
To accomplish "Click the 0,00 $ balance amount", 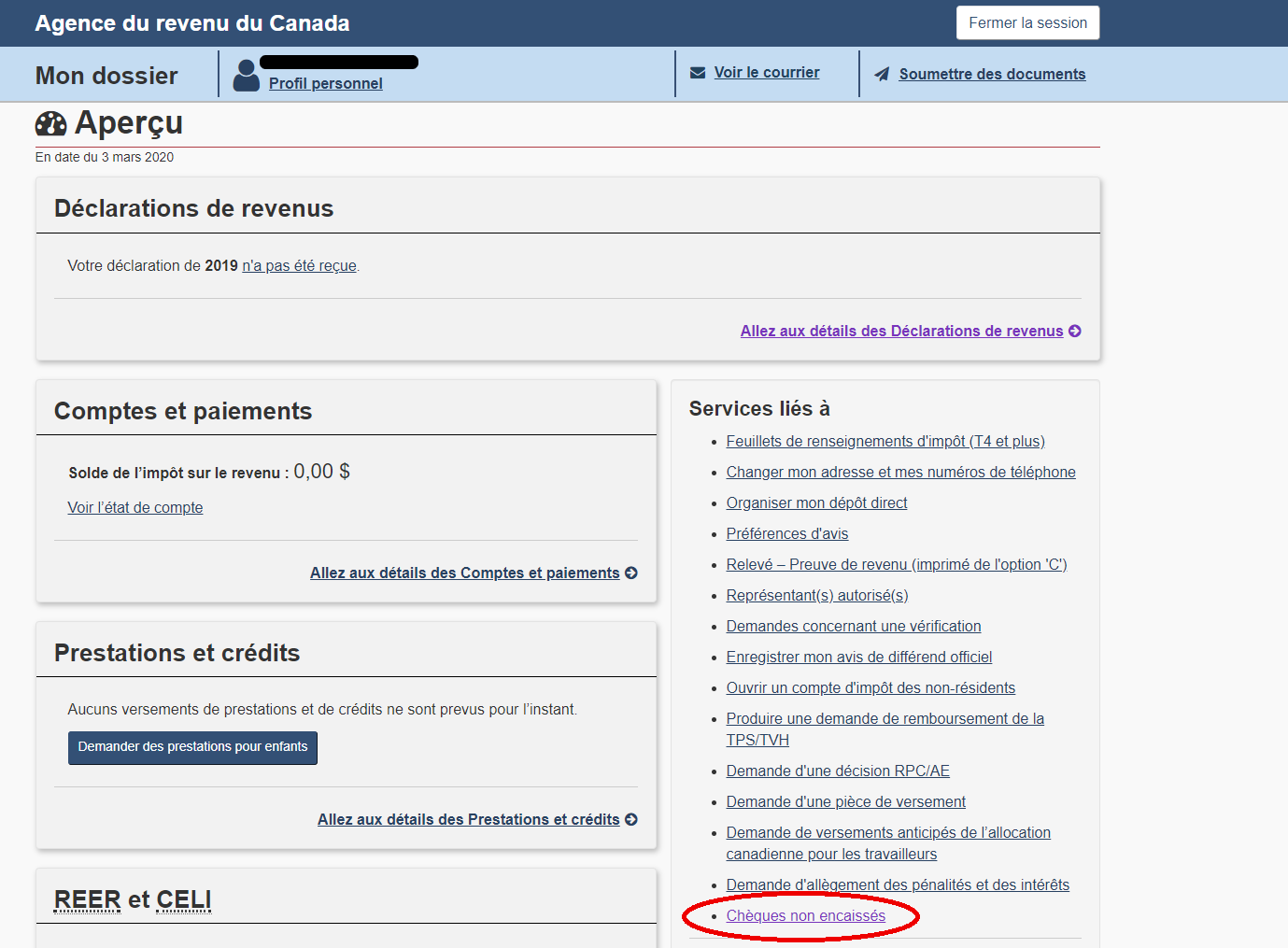I will (x=321, y=472).
